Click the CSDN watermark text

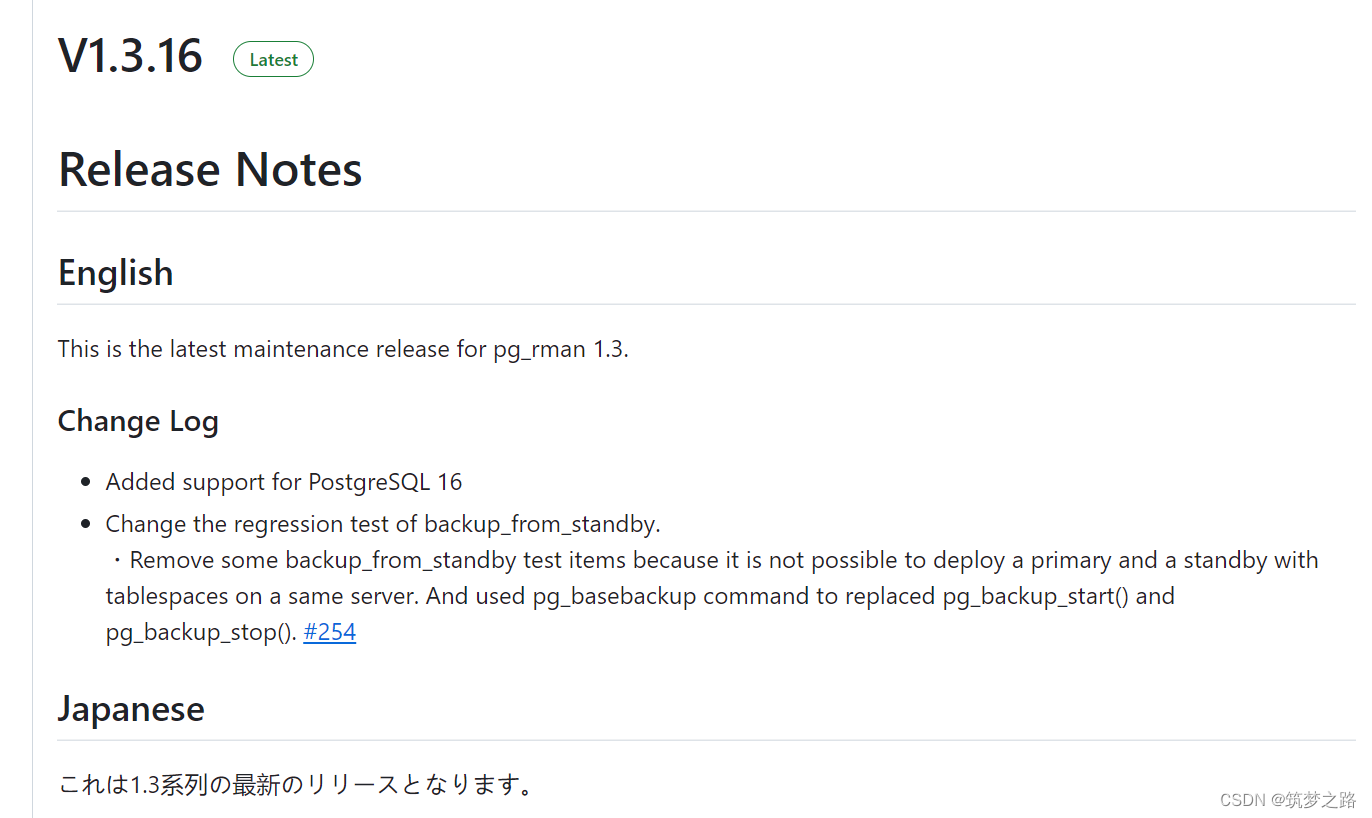(1288, 800)
